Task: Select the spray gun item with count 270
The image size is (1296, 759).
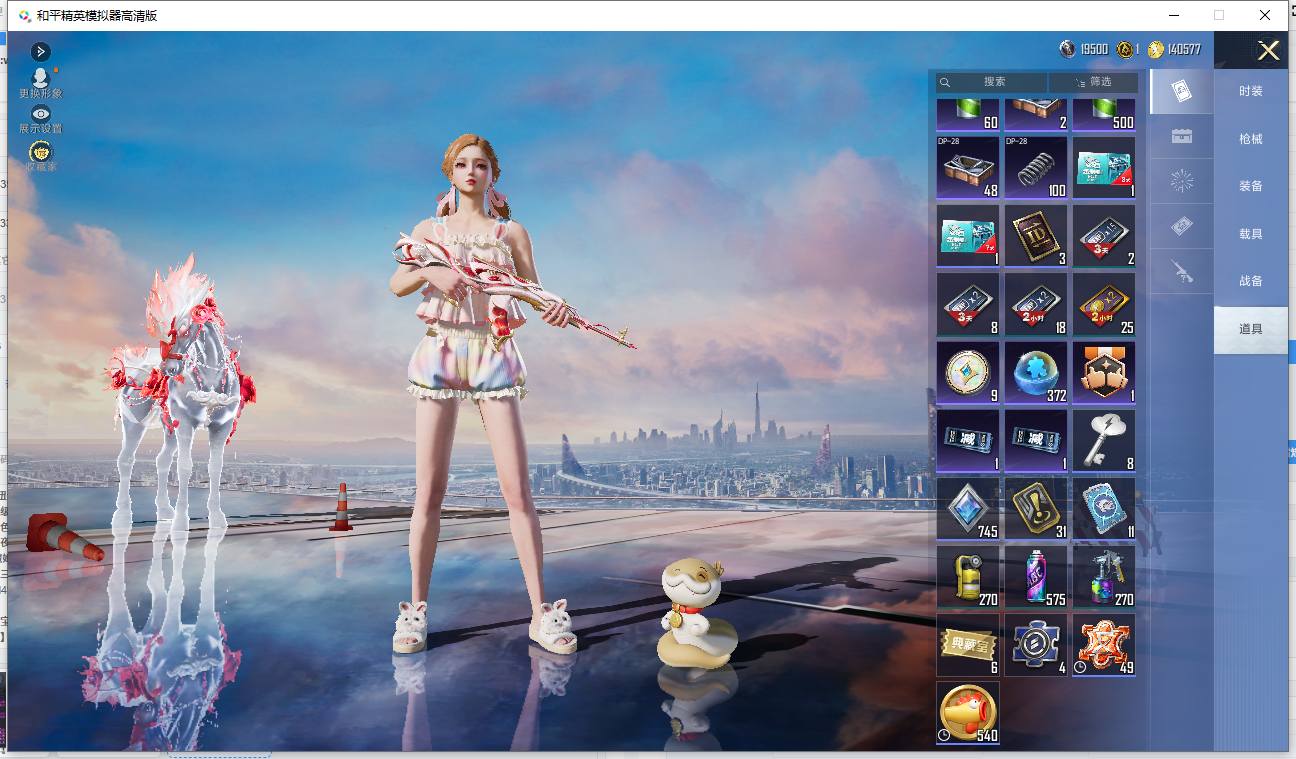Action: 1104,576
